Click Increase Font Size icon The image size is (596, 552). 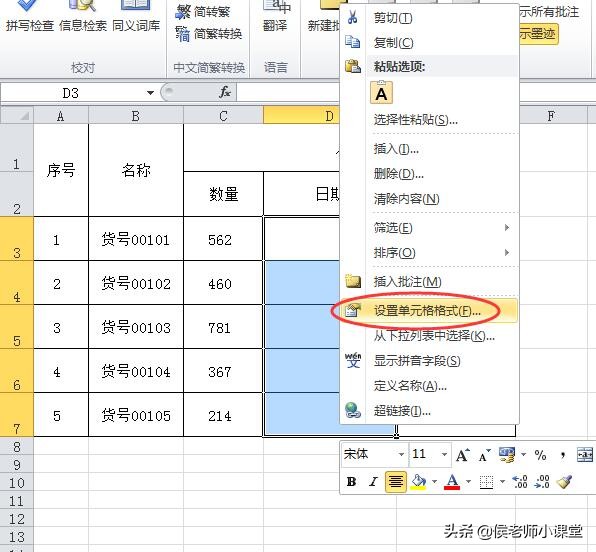pyautogui.click(x=463, y=455)
